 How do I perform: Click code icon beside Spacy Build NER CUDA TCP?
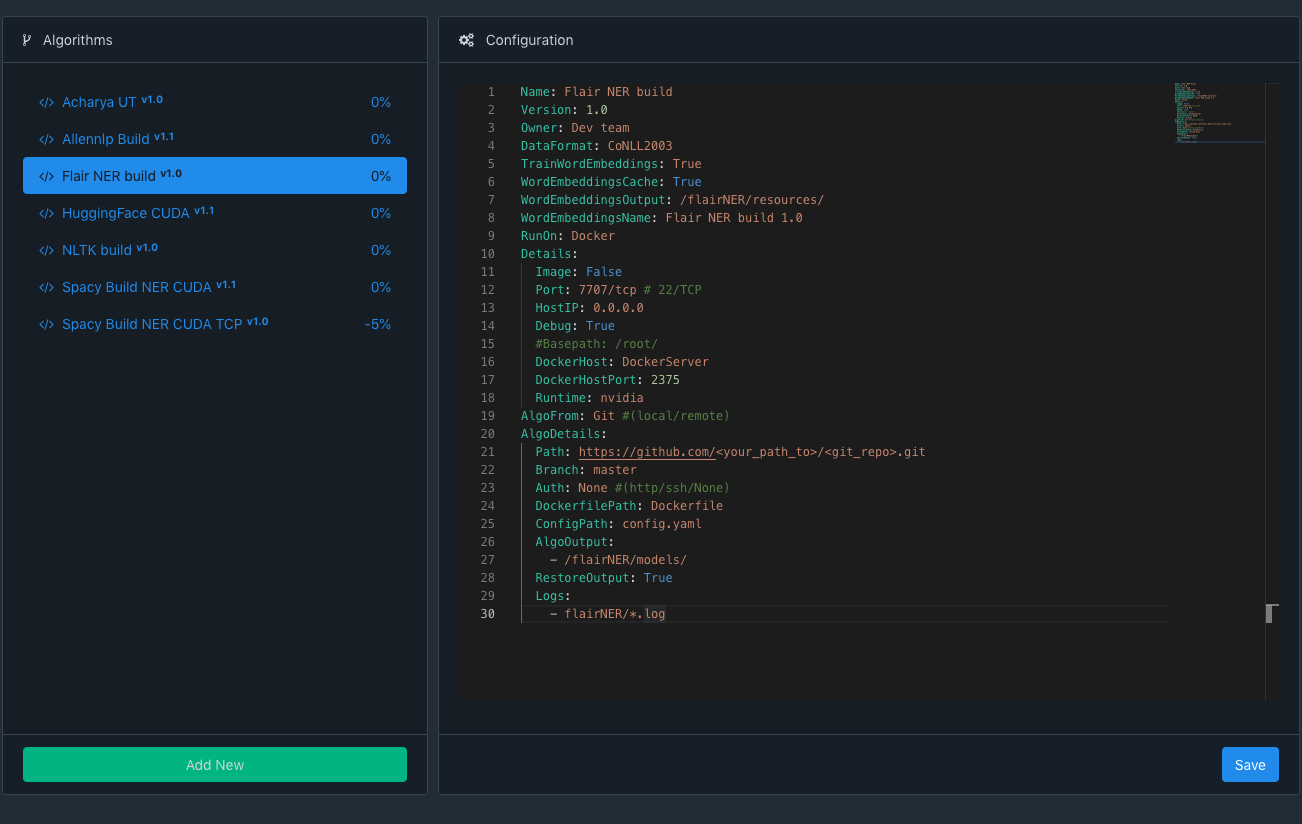tap(46, 325)
